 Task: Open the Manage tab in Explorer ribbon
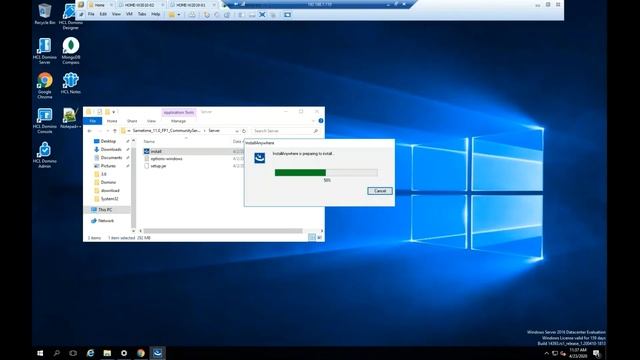(178, 121)
